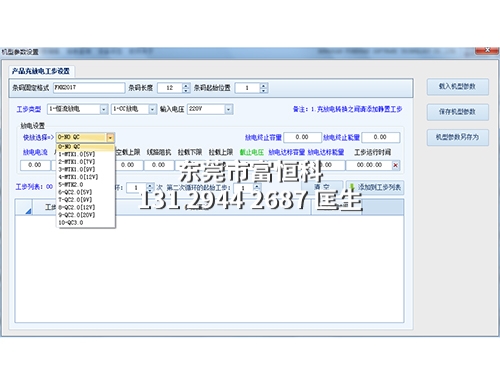Click the step run time 00:00:00 field
Viewport: 500px width, 370px height.
coord(369,165)
